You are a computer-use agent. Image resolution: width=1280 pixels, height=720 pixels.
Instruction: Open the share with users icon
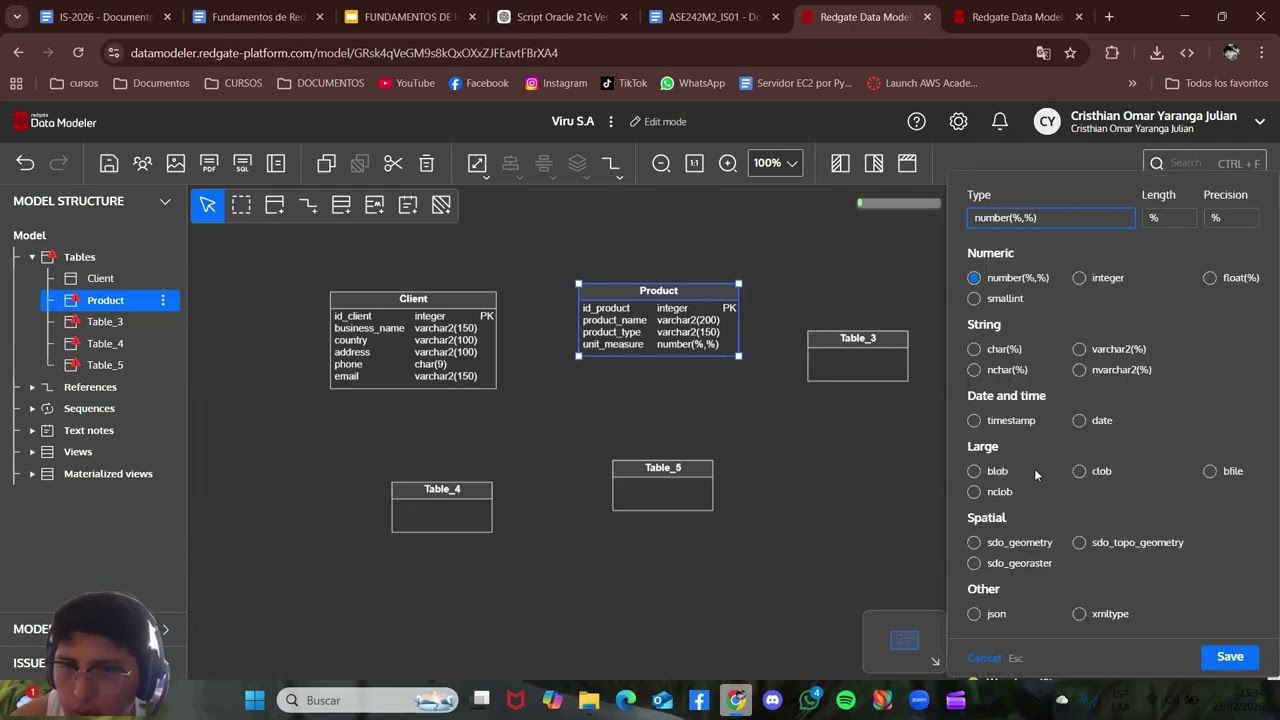pos(143,163)
